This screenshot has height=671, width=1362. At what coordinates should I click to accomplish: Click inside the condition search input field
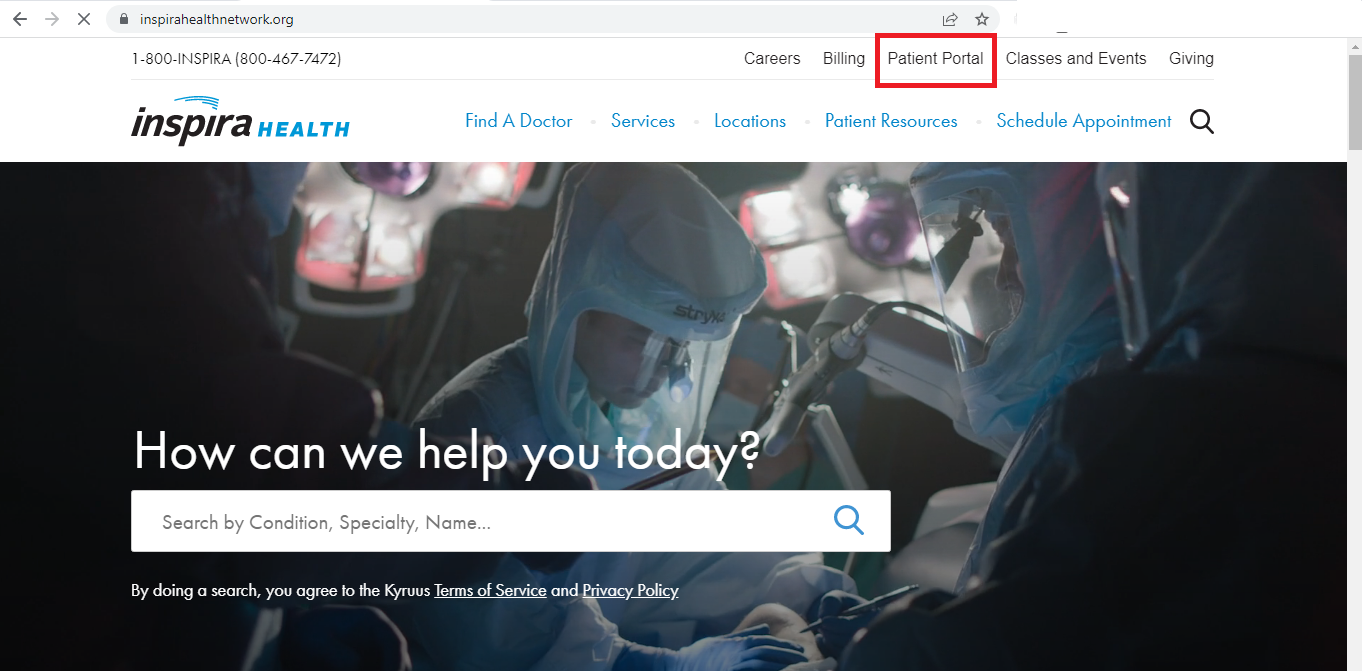[400, 521]
